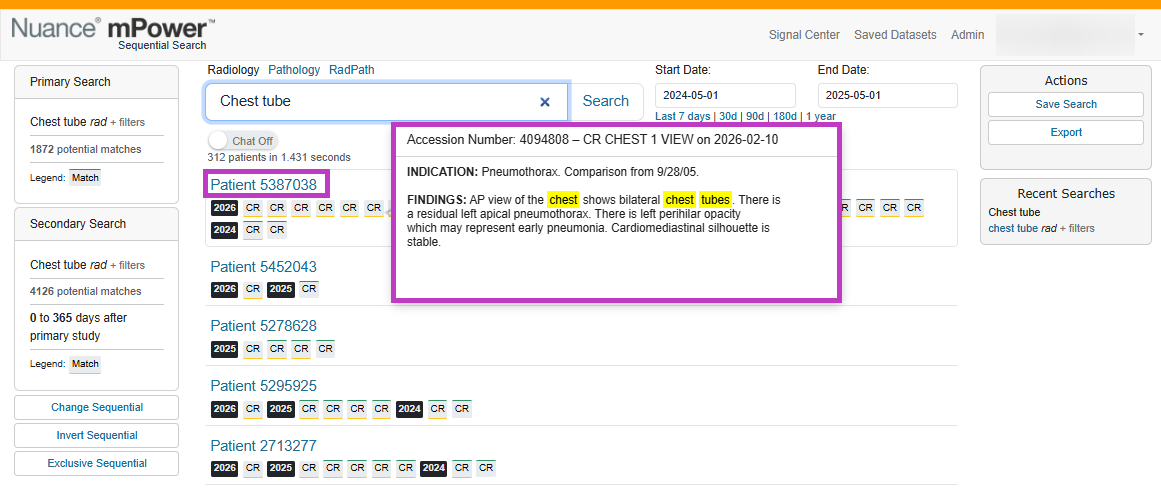Click the Match legend badge in Secondary Search

pos(85,364)
